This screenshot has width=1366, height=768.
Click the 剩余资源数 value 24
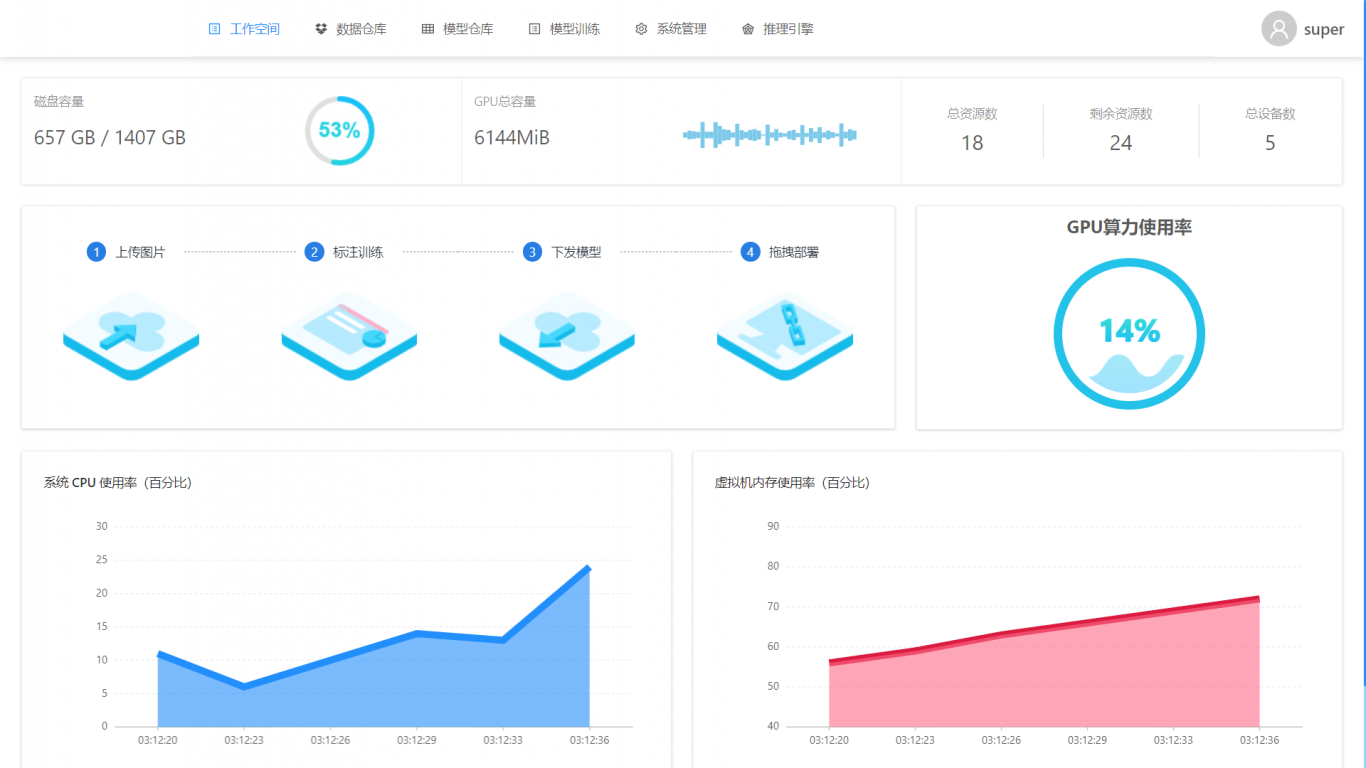click(1121, 143)
